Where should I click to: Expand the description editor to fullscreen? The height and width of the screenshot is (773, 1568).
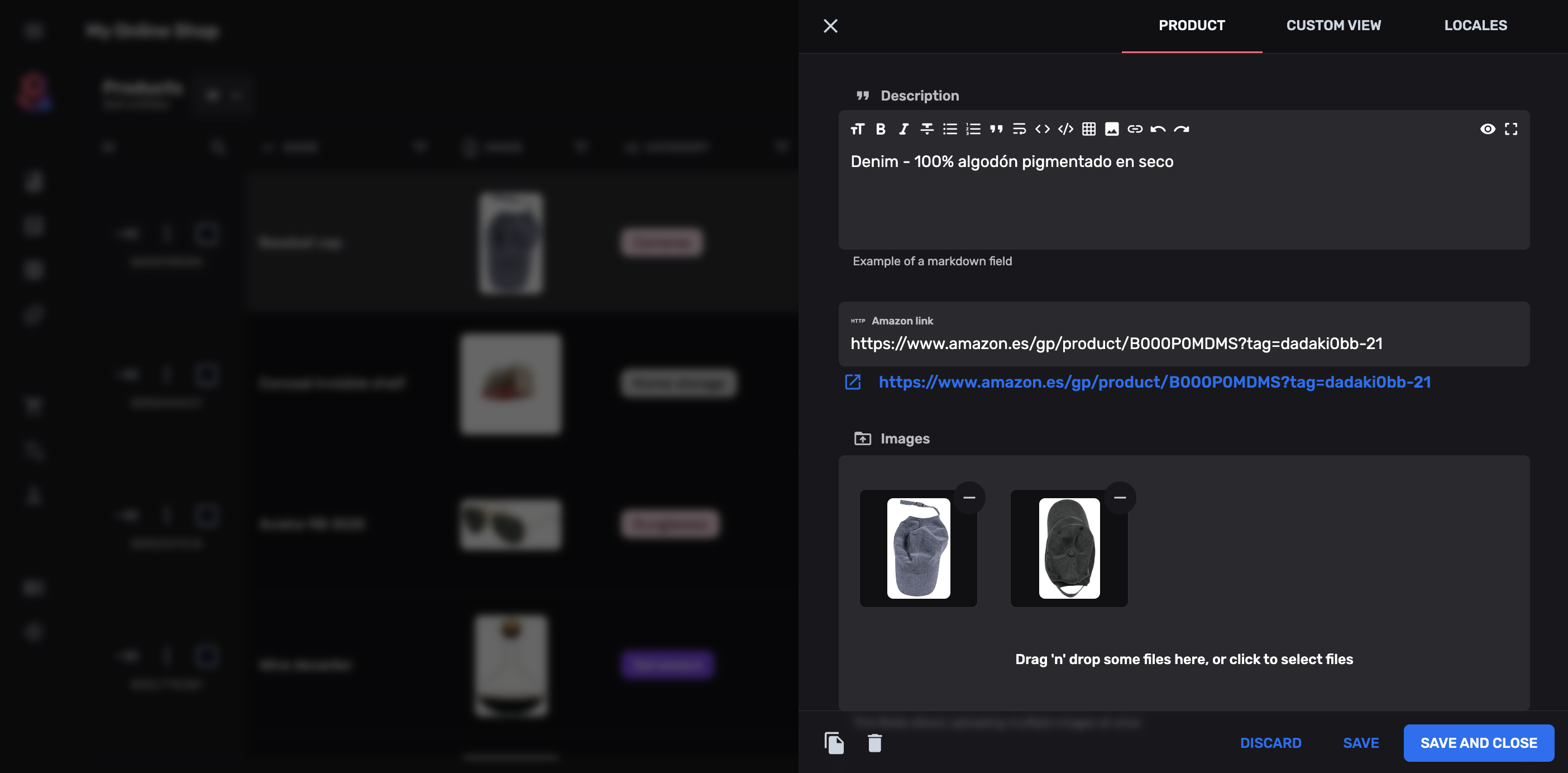click(x=1512, y=128)
